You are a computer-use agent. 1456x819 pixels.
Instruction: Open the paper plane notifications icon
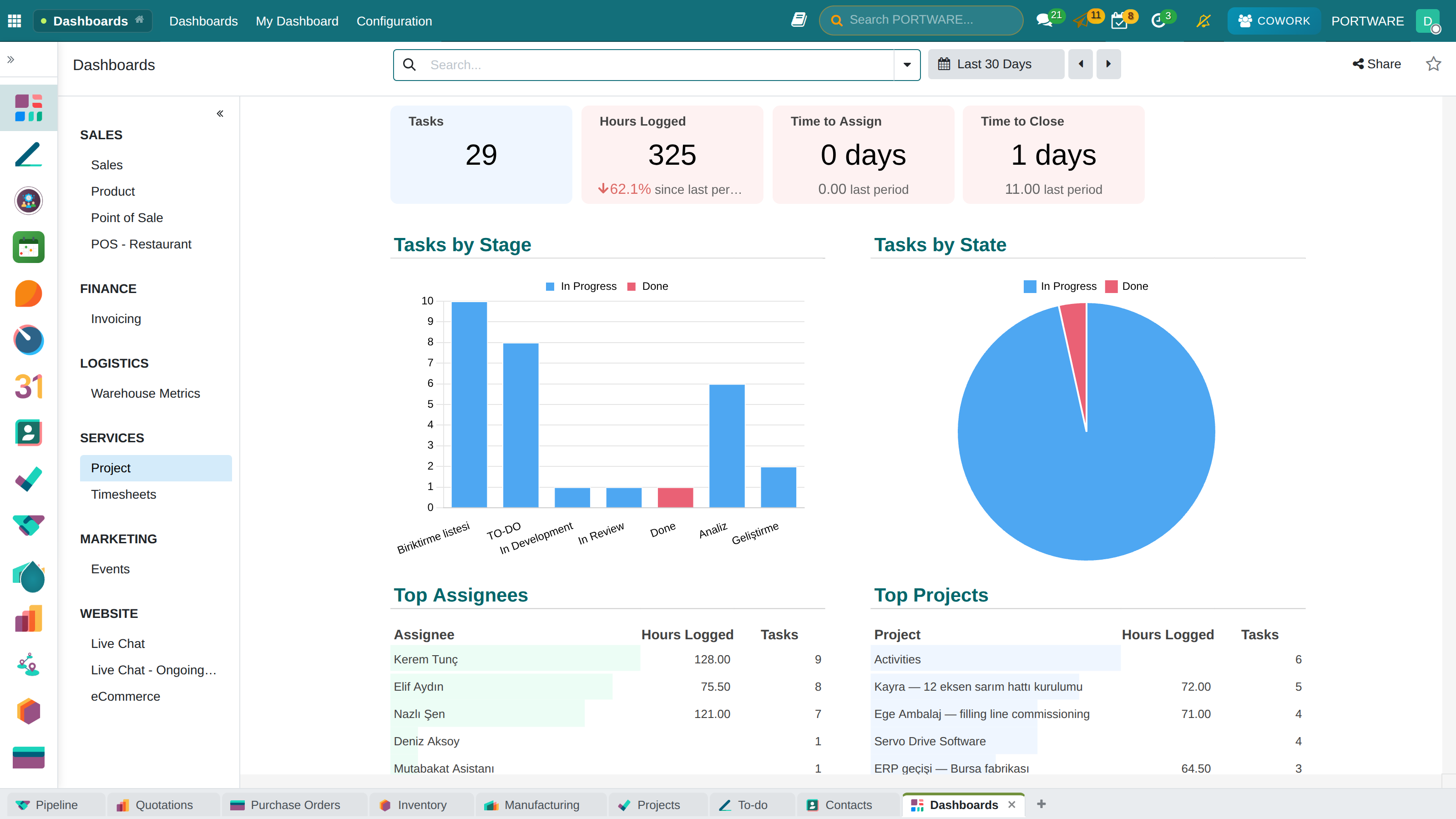click(x=1081, y=20)
